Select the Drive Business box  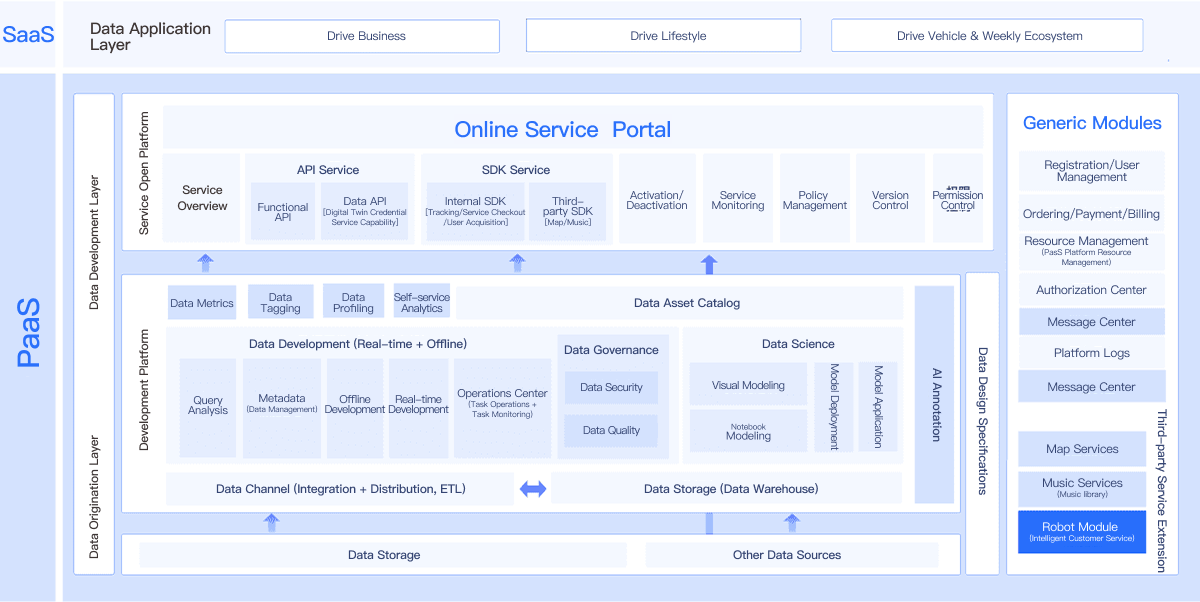click(x=362, y=36)
